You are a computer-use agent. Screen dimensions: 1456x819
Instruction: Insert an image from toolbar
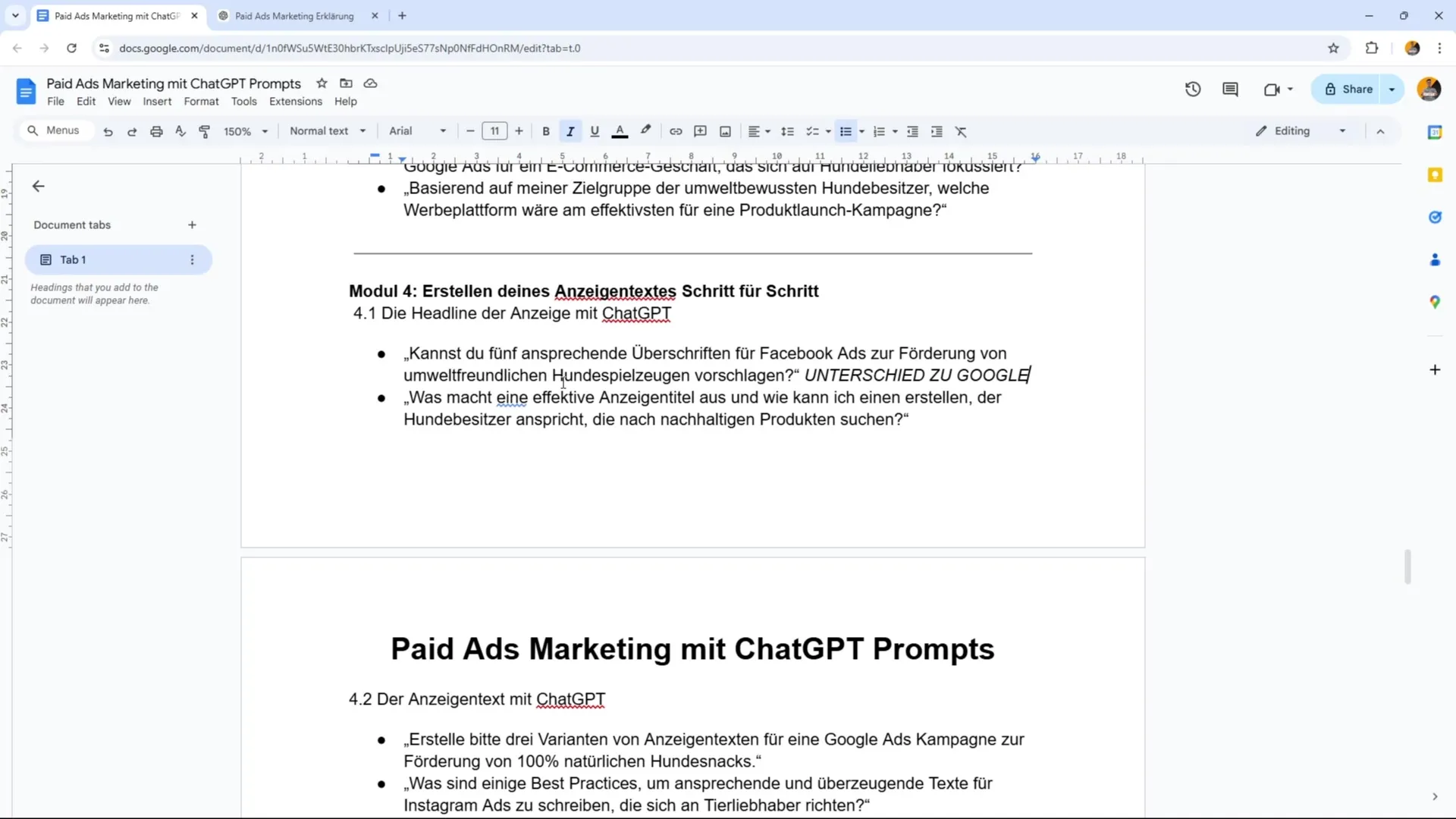coord(725,131)
